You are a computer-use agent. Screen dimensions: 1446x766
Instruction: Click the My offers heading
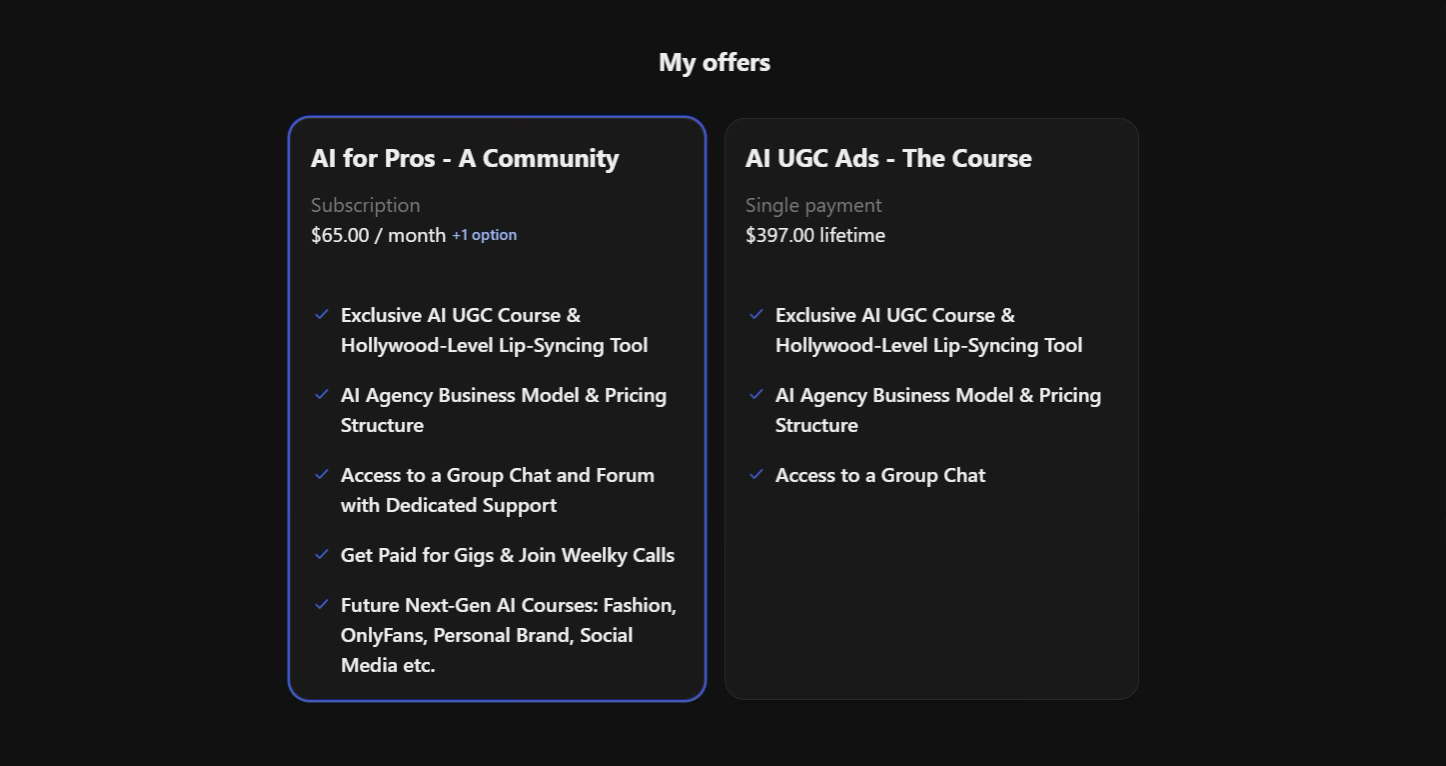pyautogui.click(x=714, y=62)
